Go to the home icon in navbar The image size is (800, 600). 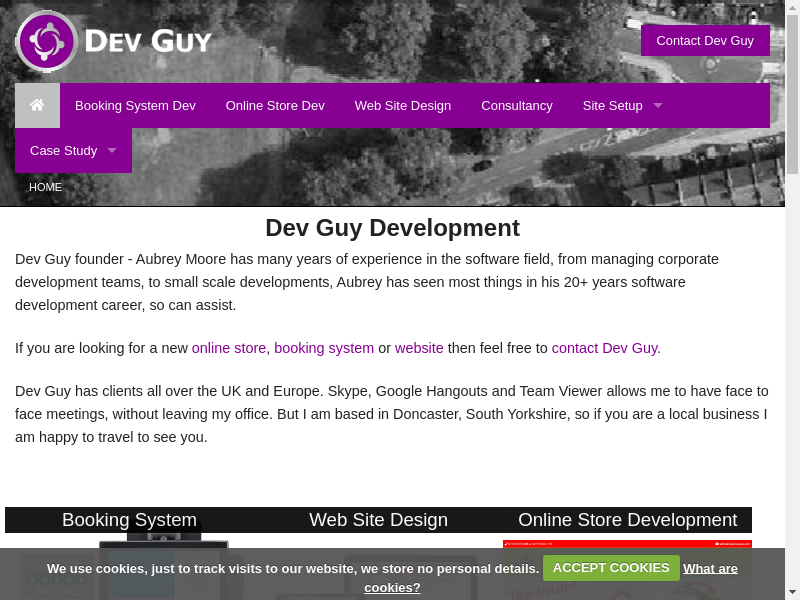37,105
